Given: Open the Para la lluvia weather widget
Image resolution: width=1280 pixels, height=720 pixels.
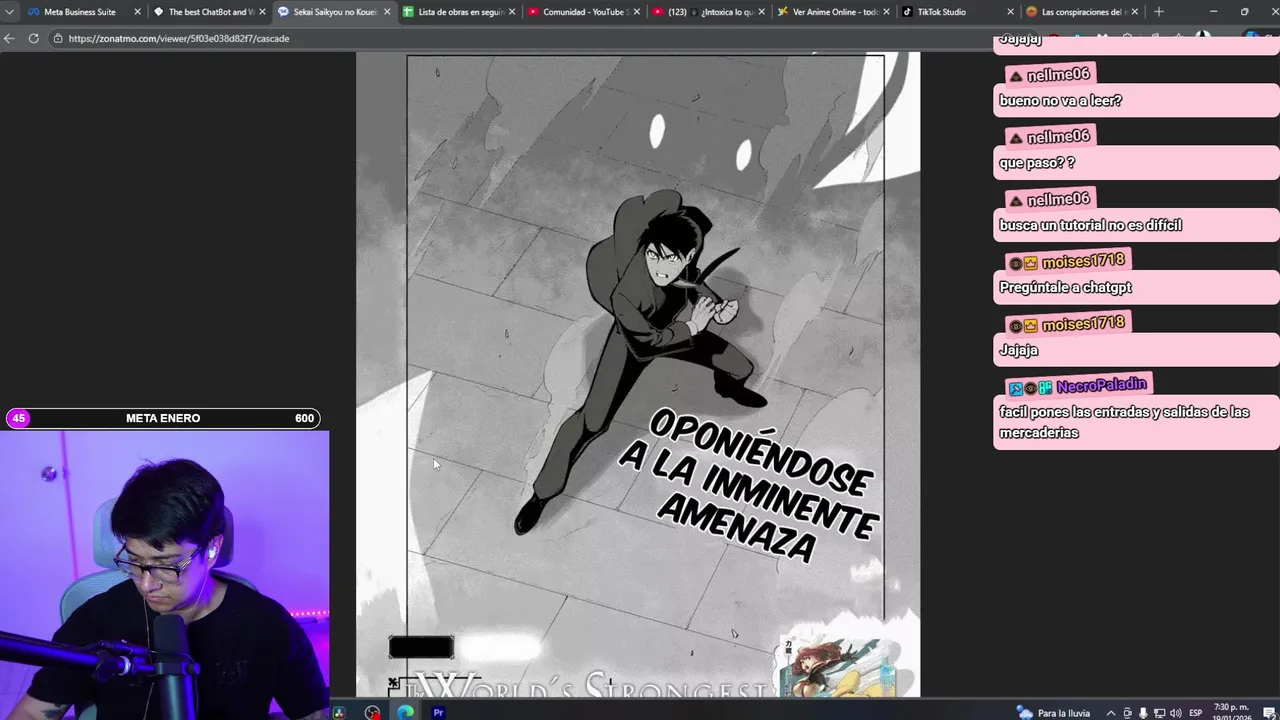Looking at the screenshot, I should click(x=1053, y=712).
